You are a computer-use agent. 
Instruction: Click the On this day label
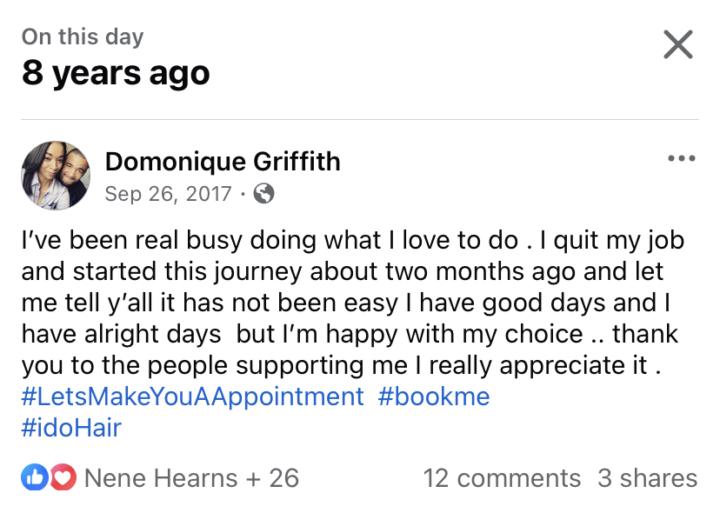83,37
